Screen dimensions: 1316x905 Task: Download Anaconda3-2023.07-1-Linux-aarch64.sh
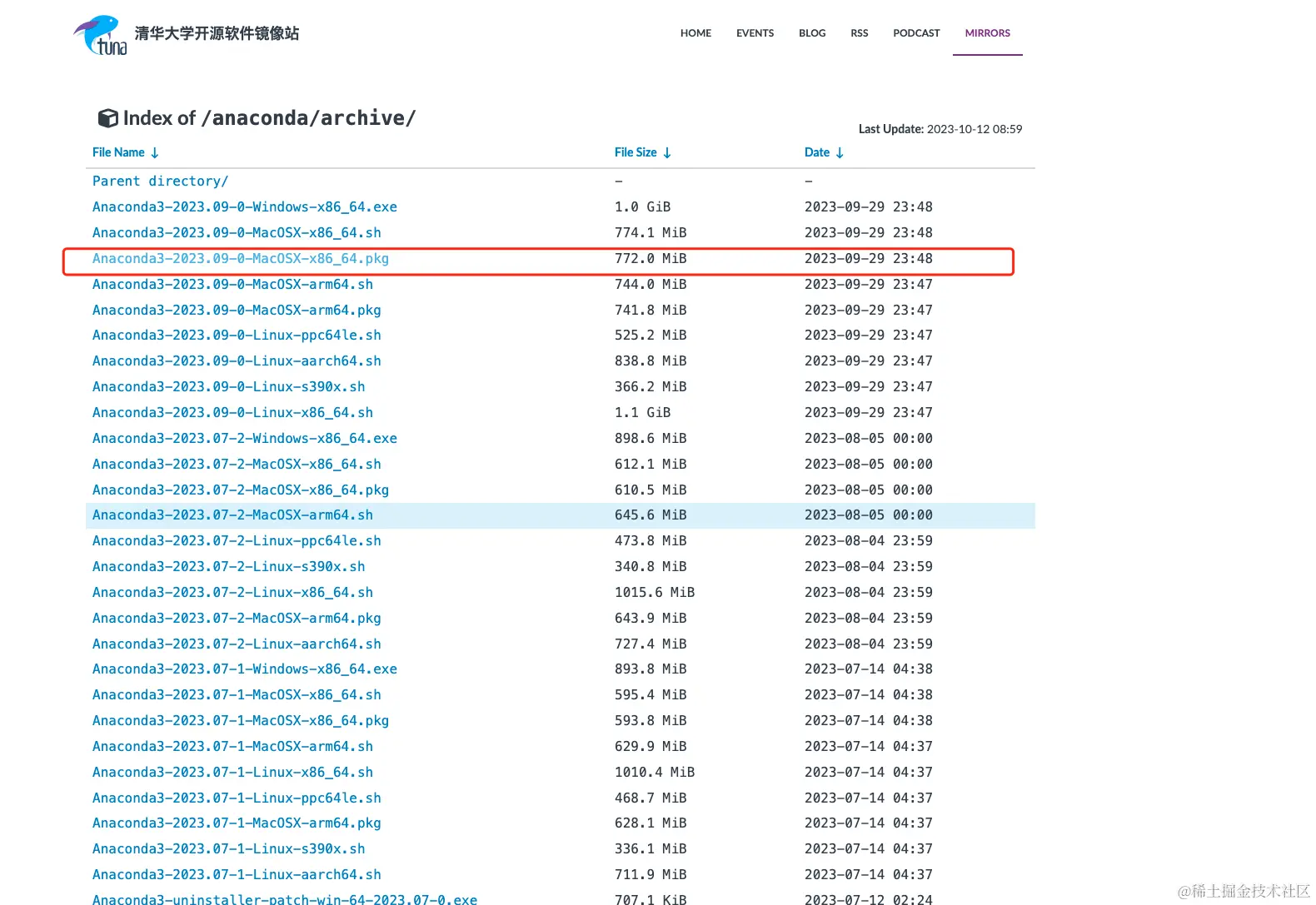click(x=237, y=874)
